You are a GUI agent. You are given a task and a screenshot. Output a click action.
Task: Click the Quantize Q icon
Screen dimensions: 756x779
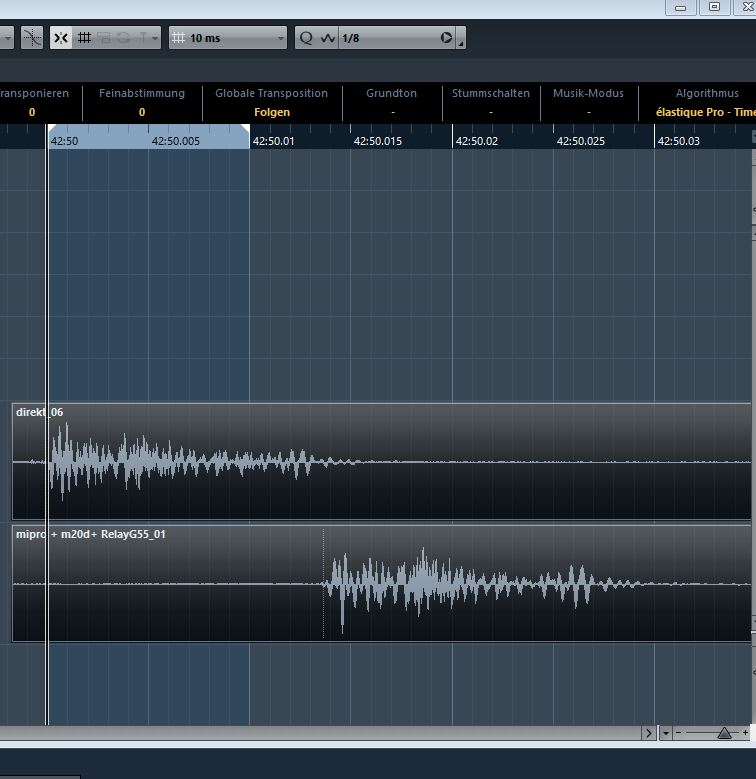click(306, 38)
